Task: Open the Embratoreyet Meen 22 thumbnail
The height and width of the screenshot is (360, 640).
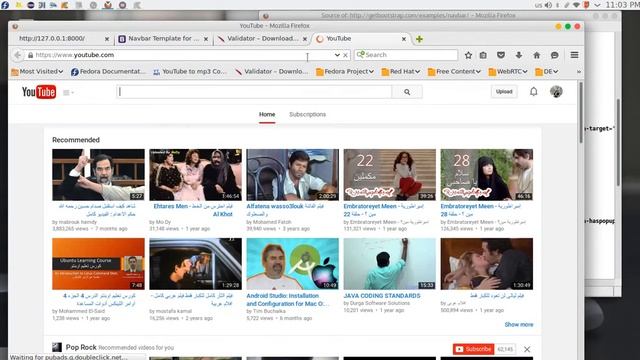Action: tap(389, 175)
